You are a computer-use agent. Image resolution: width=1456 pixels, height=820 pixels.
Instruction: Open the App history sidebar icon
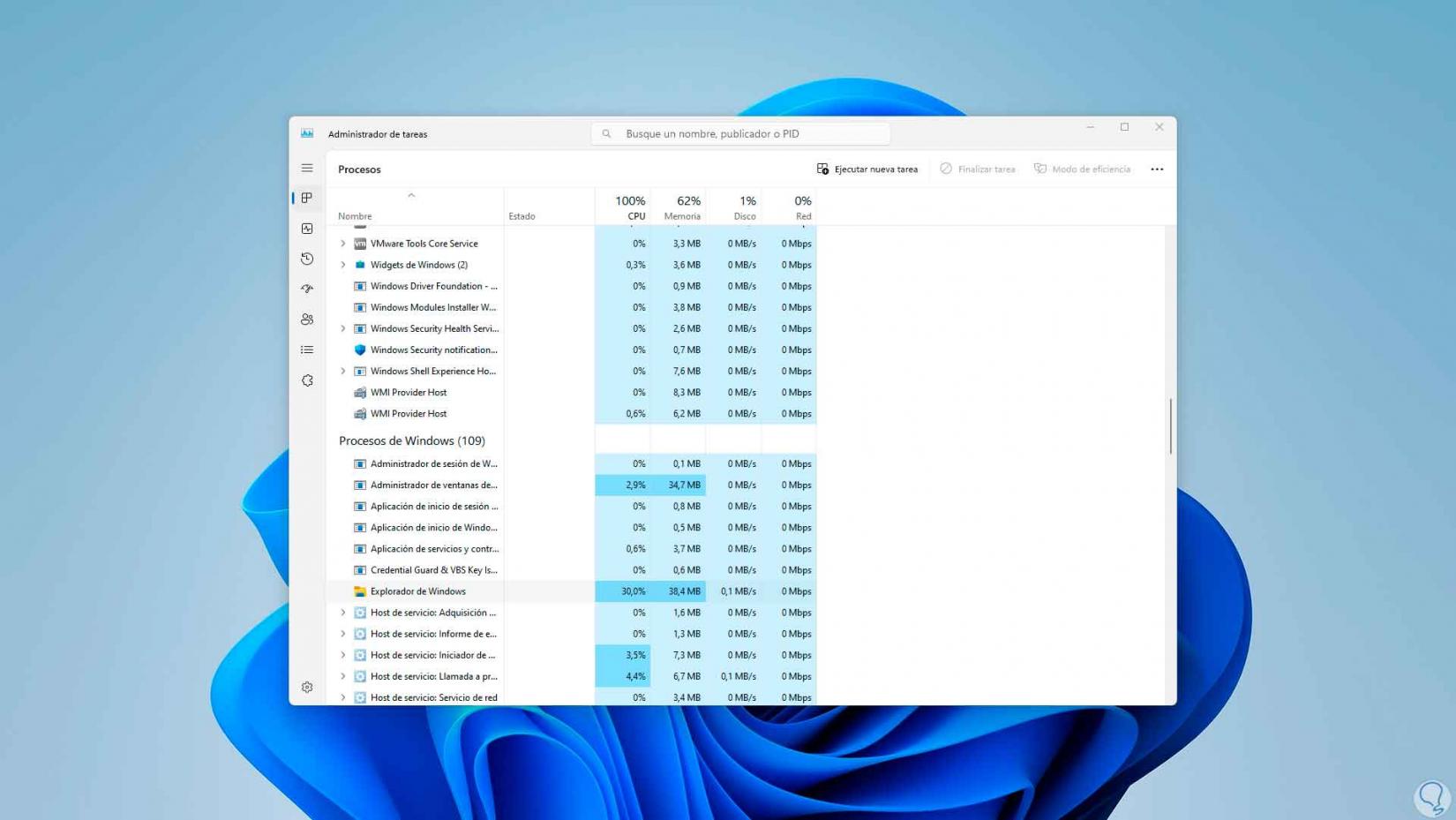307,259
